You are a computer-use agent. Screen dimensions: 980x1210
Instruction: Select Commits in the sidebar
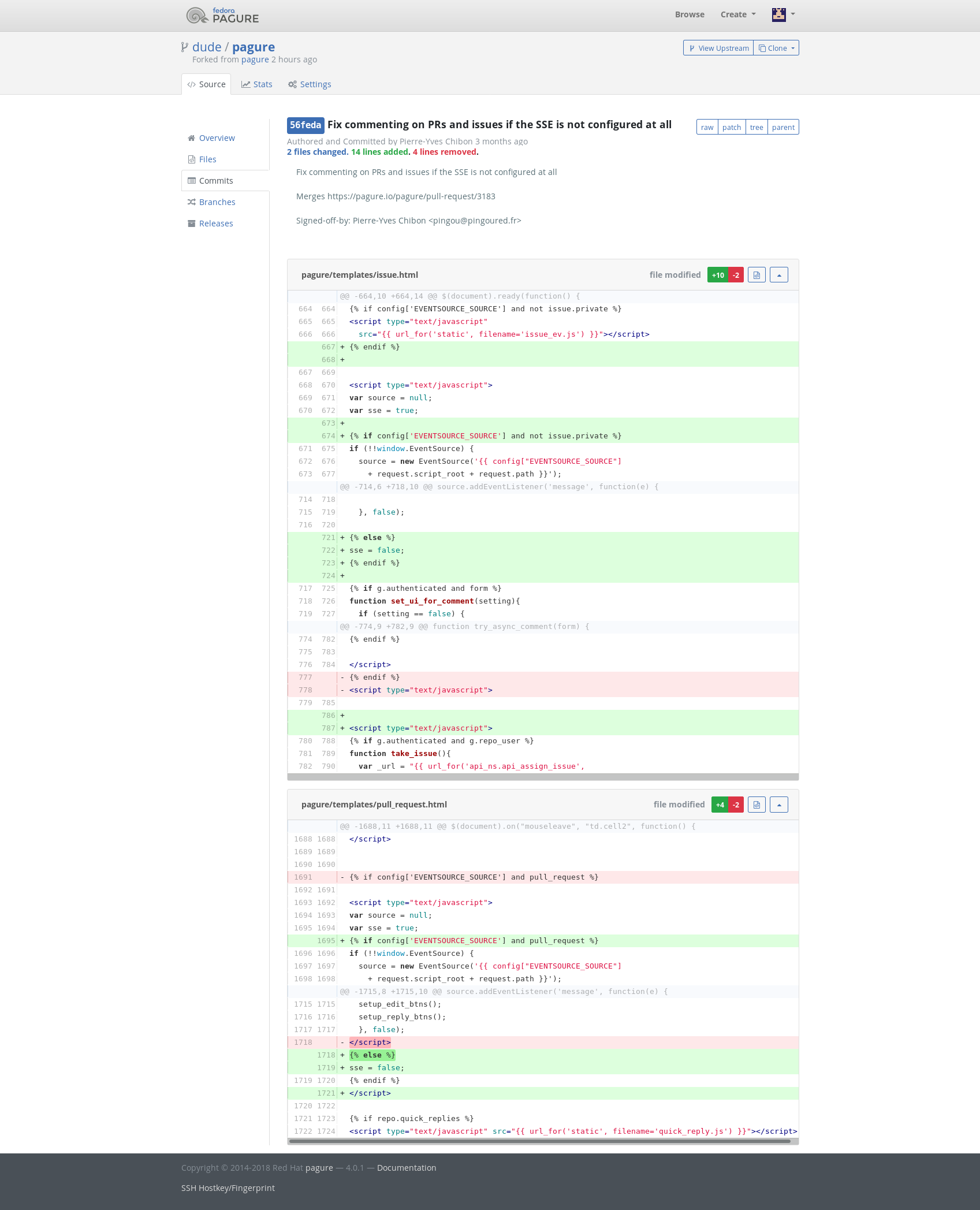tap(225, 181)
